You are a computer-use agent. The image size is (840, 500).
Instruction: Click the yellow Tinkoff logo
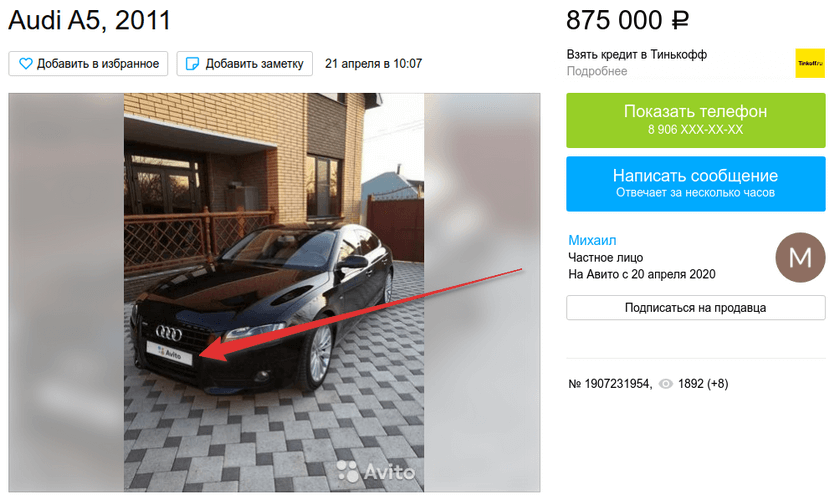tap(809, 63)
